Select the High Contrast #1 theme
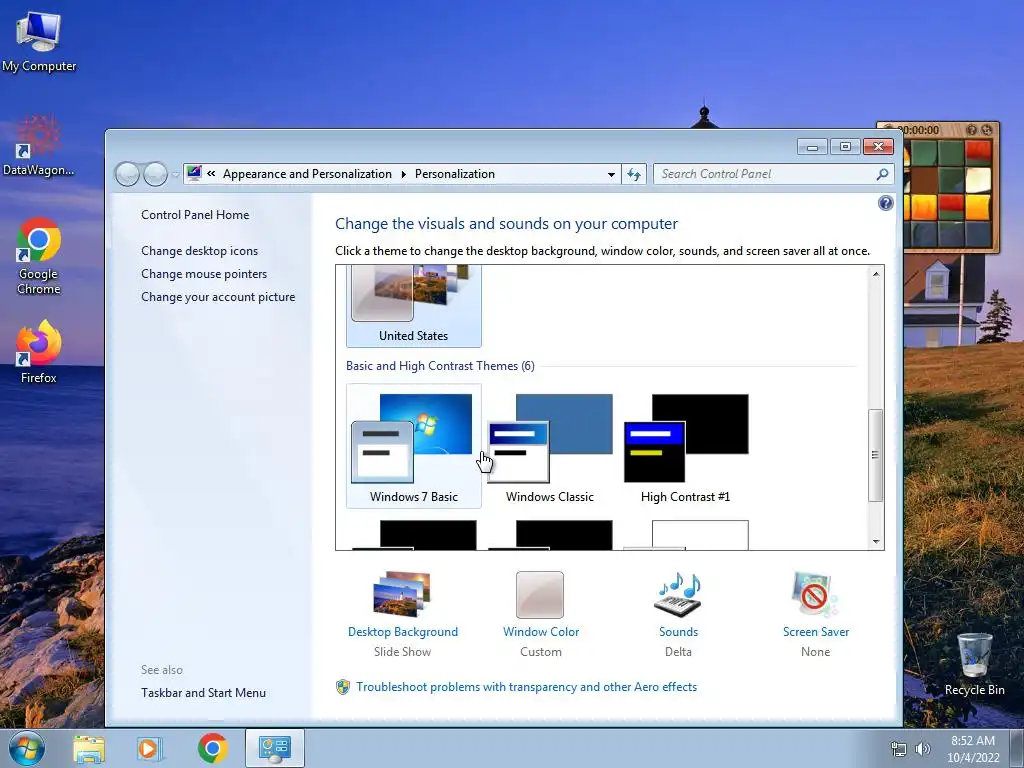The image size is (1024, 768). (x=686, y=446)
